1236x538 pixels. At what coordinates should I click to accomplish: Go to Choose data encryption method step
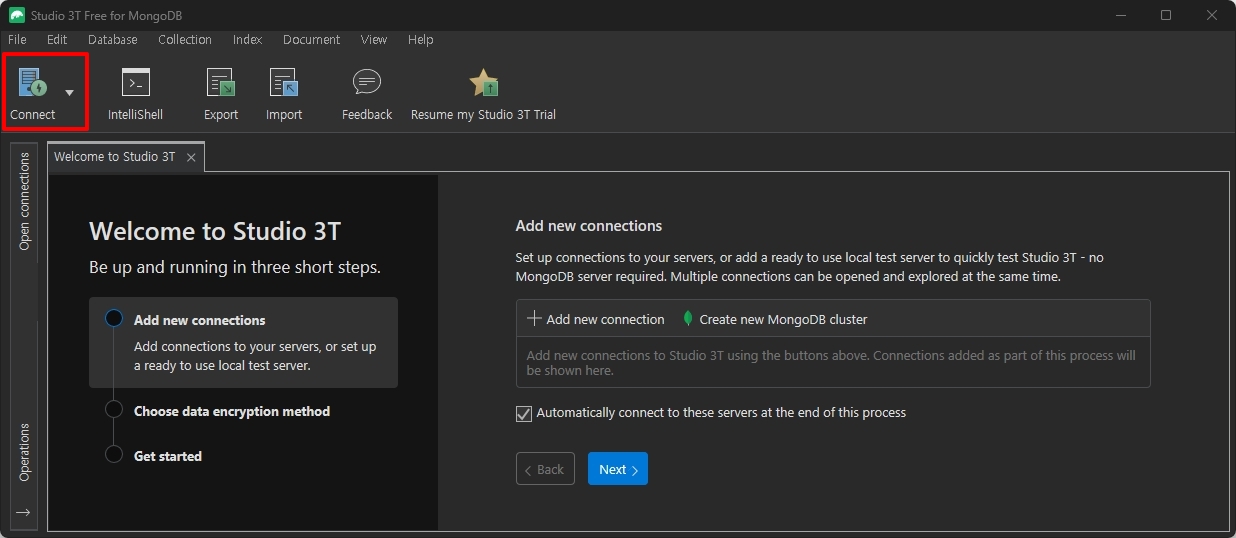point(232,411)
